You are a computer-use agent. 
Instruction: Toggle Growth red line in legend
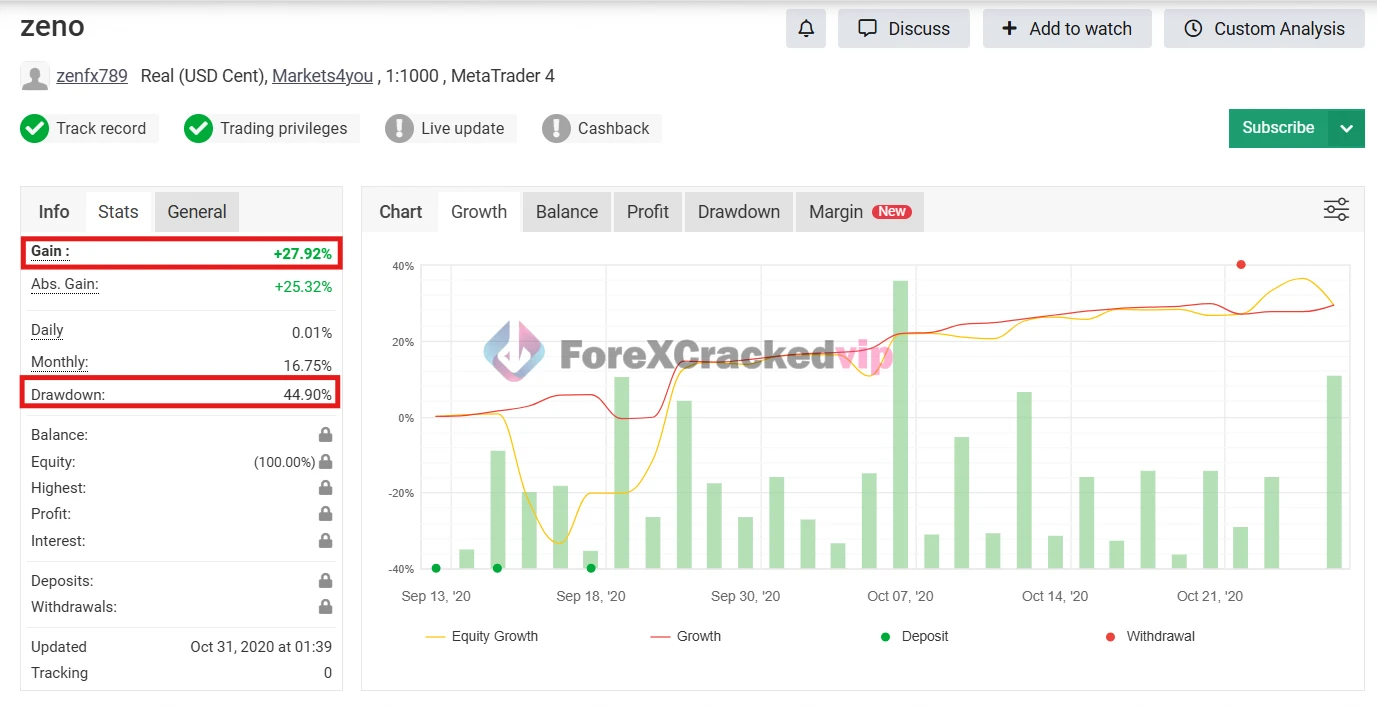coord(685,636)
